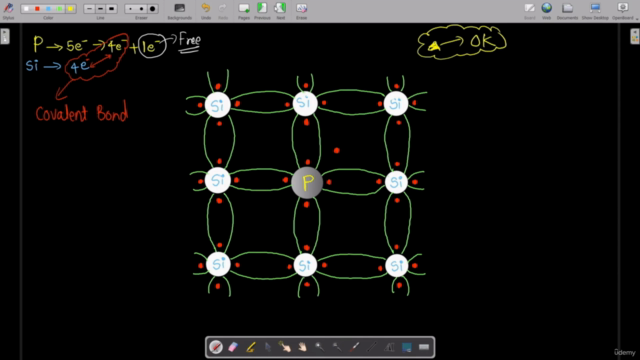This screenshot has width=640, height=360.
Task: Expand the right library panel tab
Action: [635, 36]
